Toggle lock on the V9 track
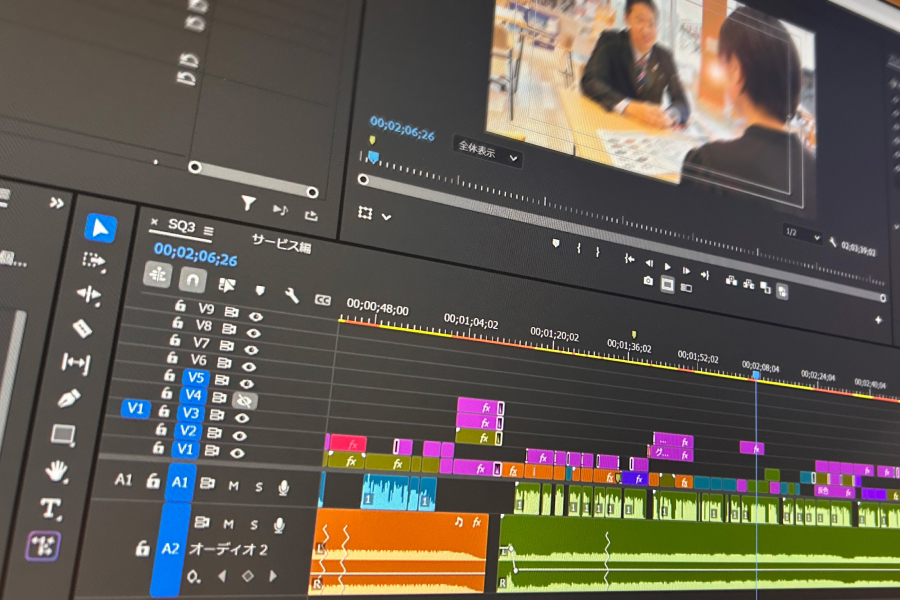Image resolution: width=900 pixels, height=600 pixels. click(180, 305)
